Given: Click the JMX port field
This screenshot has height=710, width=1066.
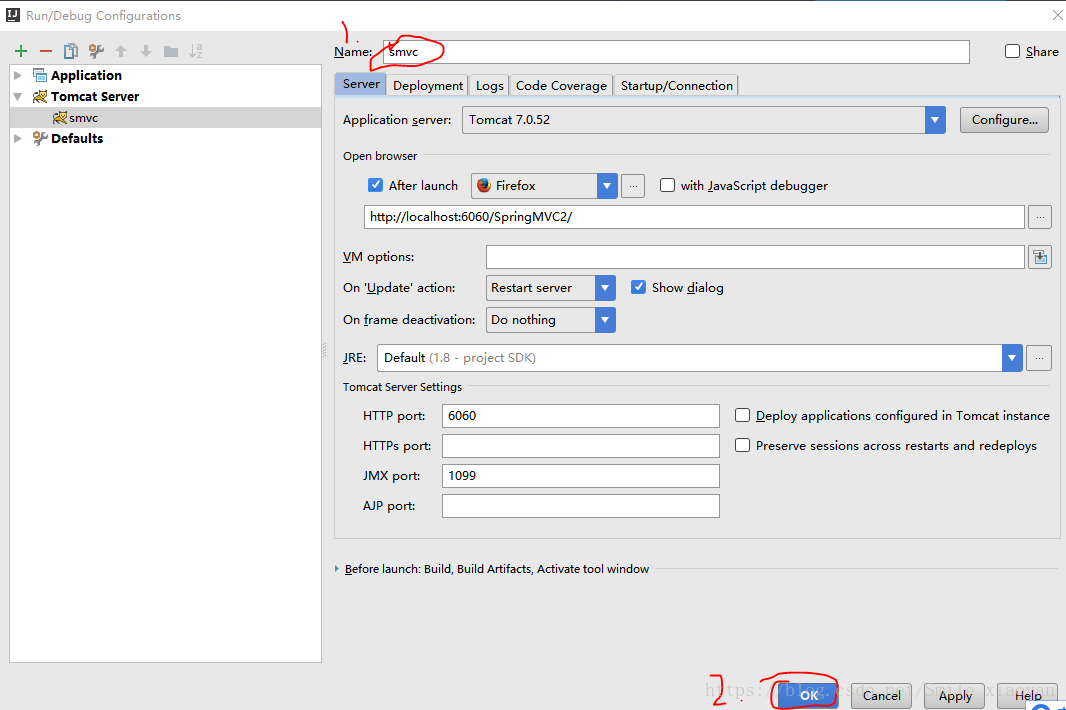Looking at the screenshot, I should click(581, 475).
